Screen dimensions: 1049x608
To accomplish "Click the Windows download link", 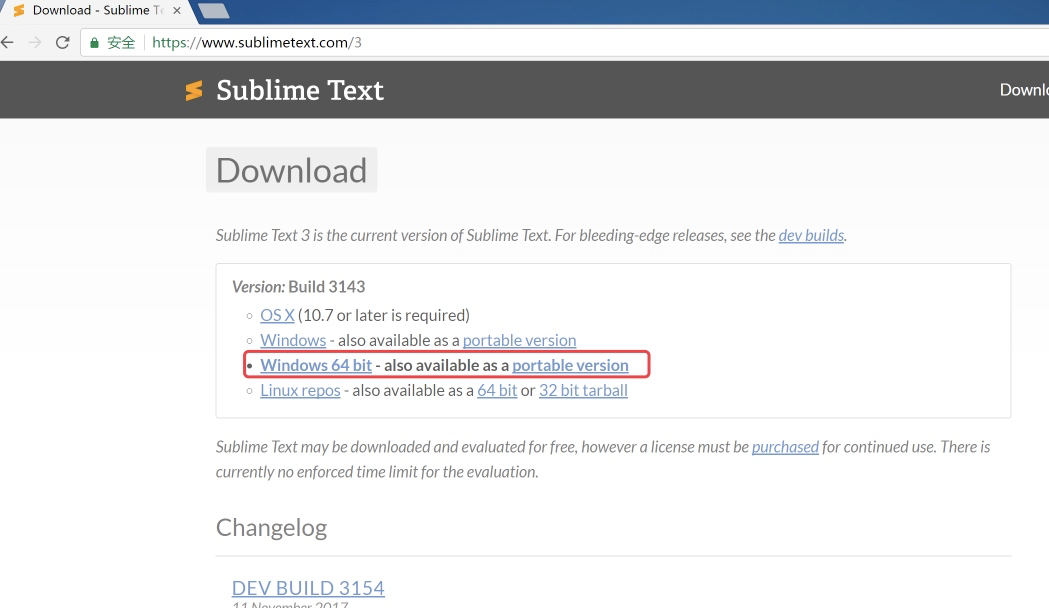I will tap(293, 340).
